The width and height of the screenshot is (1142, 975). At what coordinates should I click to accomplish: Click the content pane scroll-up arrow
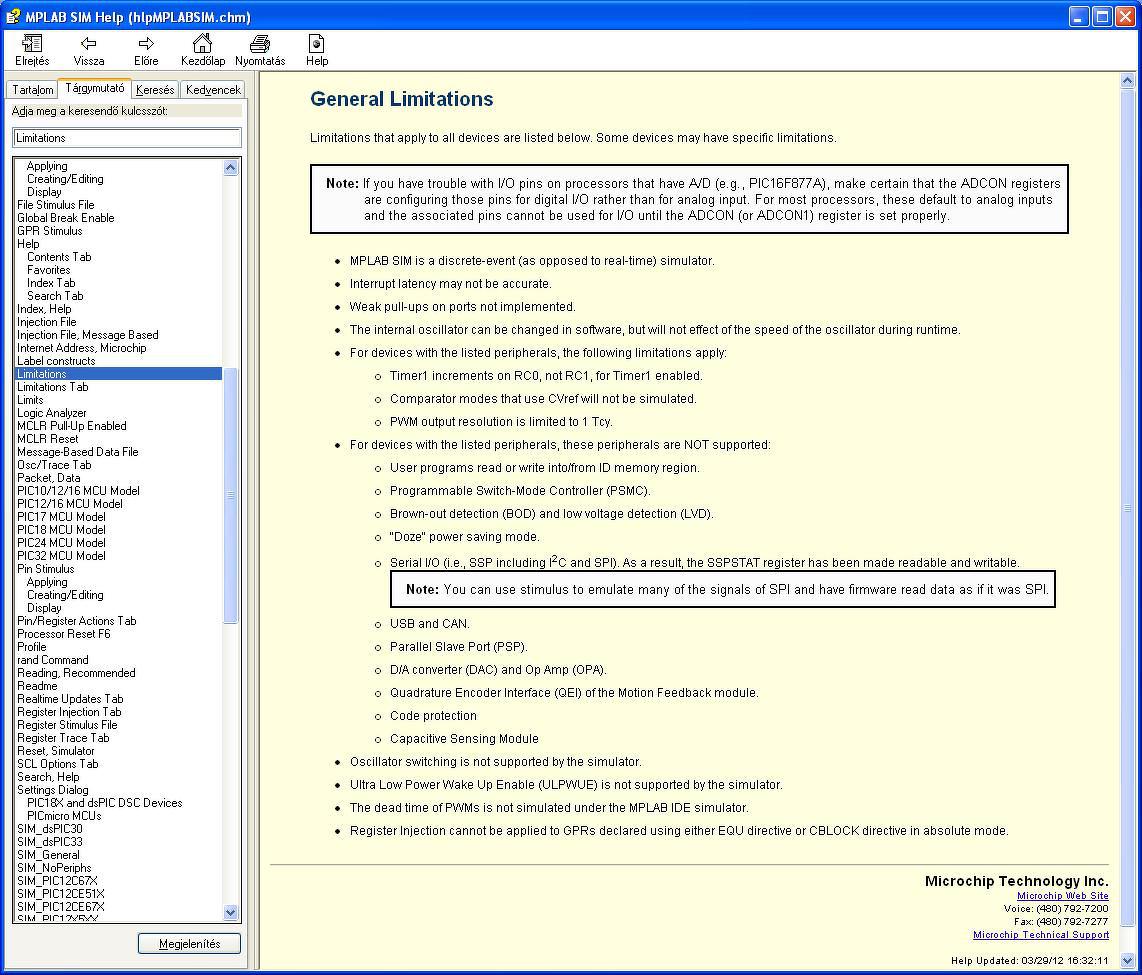pos(1127,81)
